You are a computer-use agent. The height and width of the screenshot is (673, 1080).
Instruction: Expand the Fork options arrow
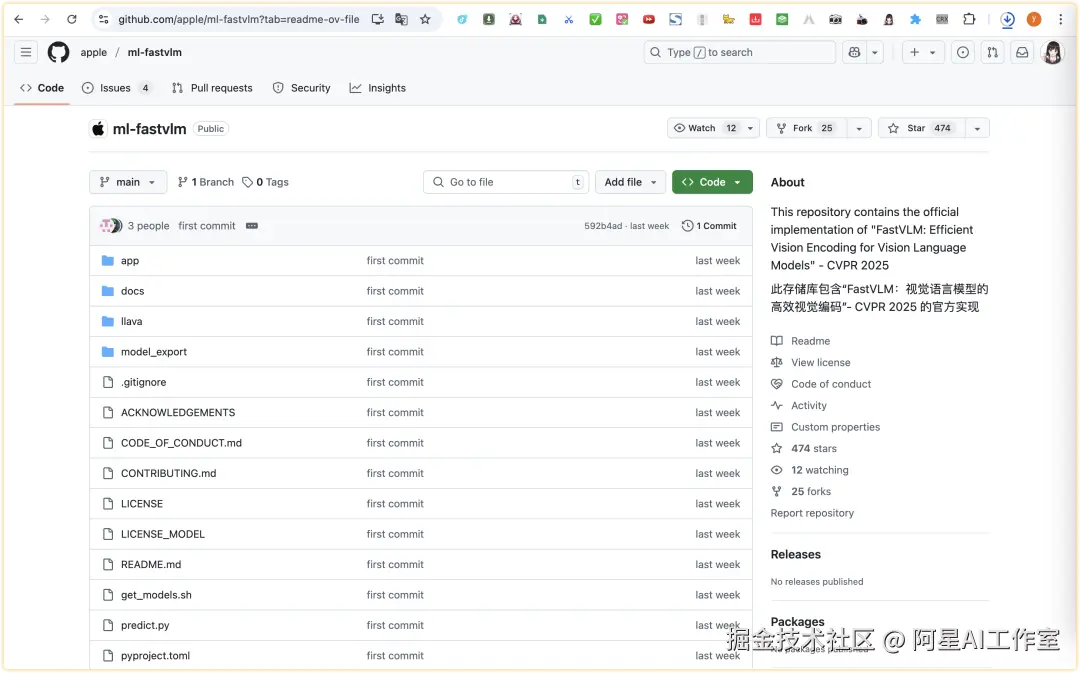tap(858, 128)
